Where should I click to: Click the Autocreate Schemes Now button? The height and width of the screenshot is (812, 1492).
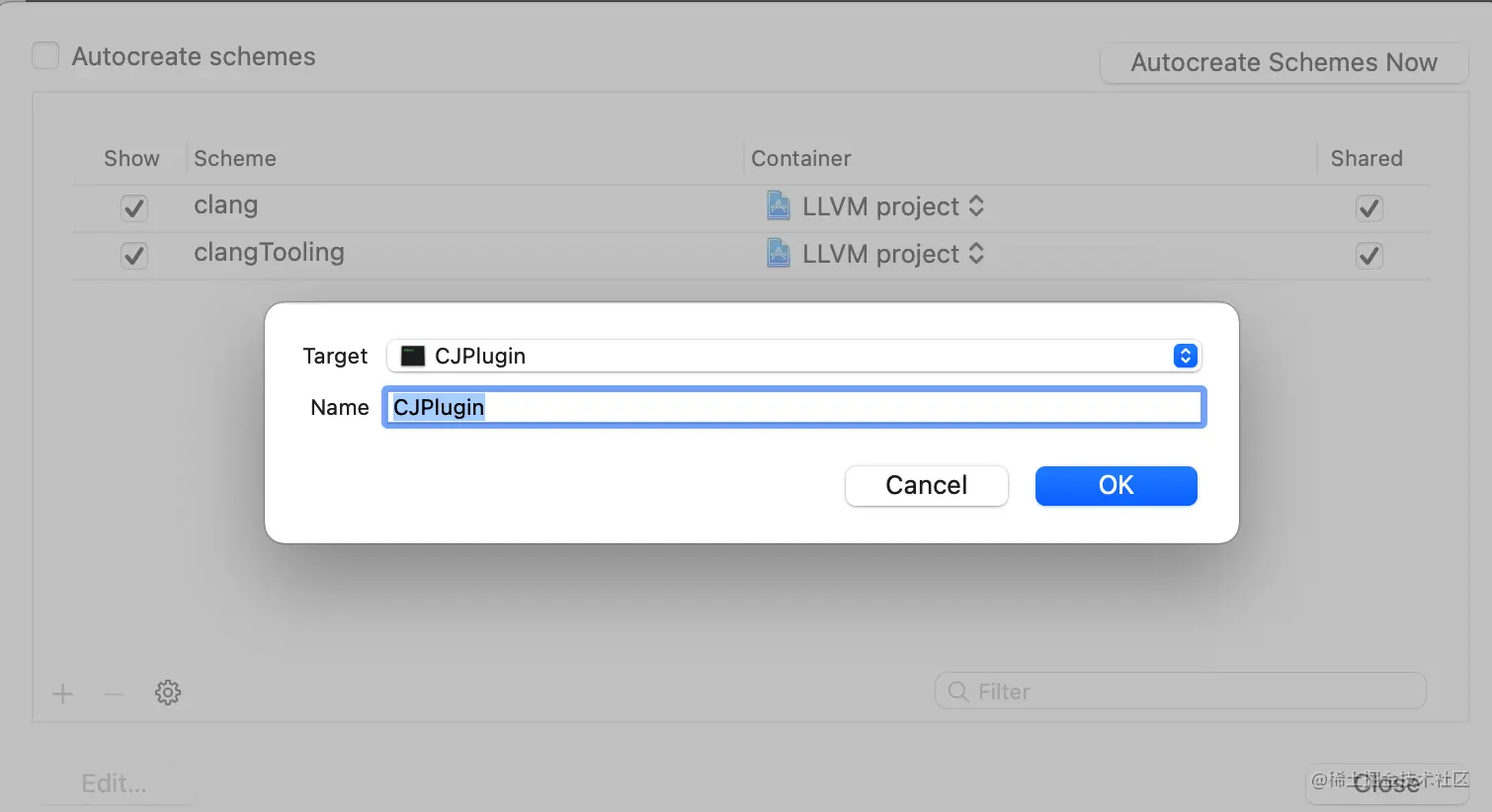(x=1285, y=62)
